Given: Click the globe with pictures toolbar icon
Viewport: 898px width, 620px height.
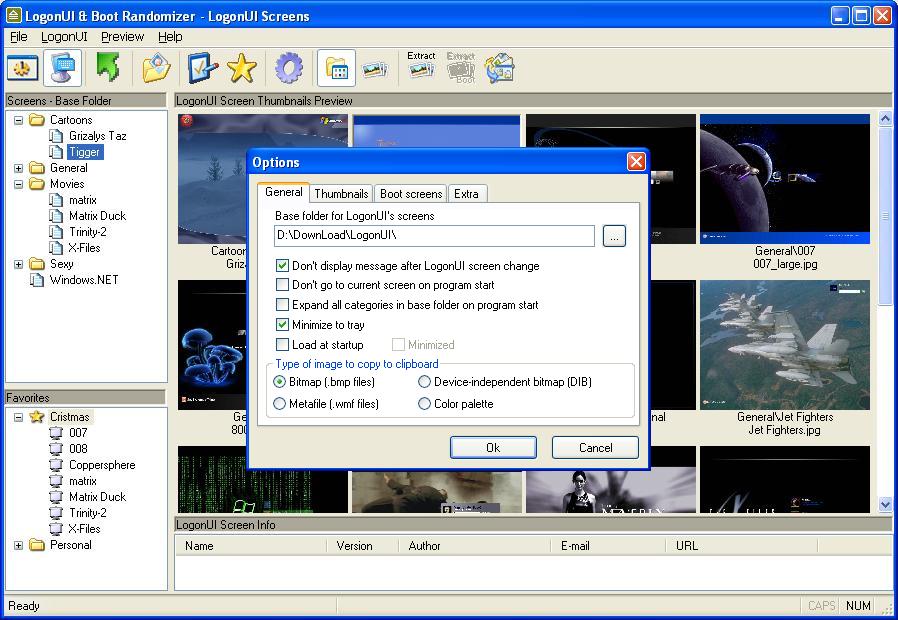Looking at the screenshot, I should tap(499, 68).
